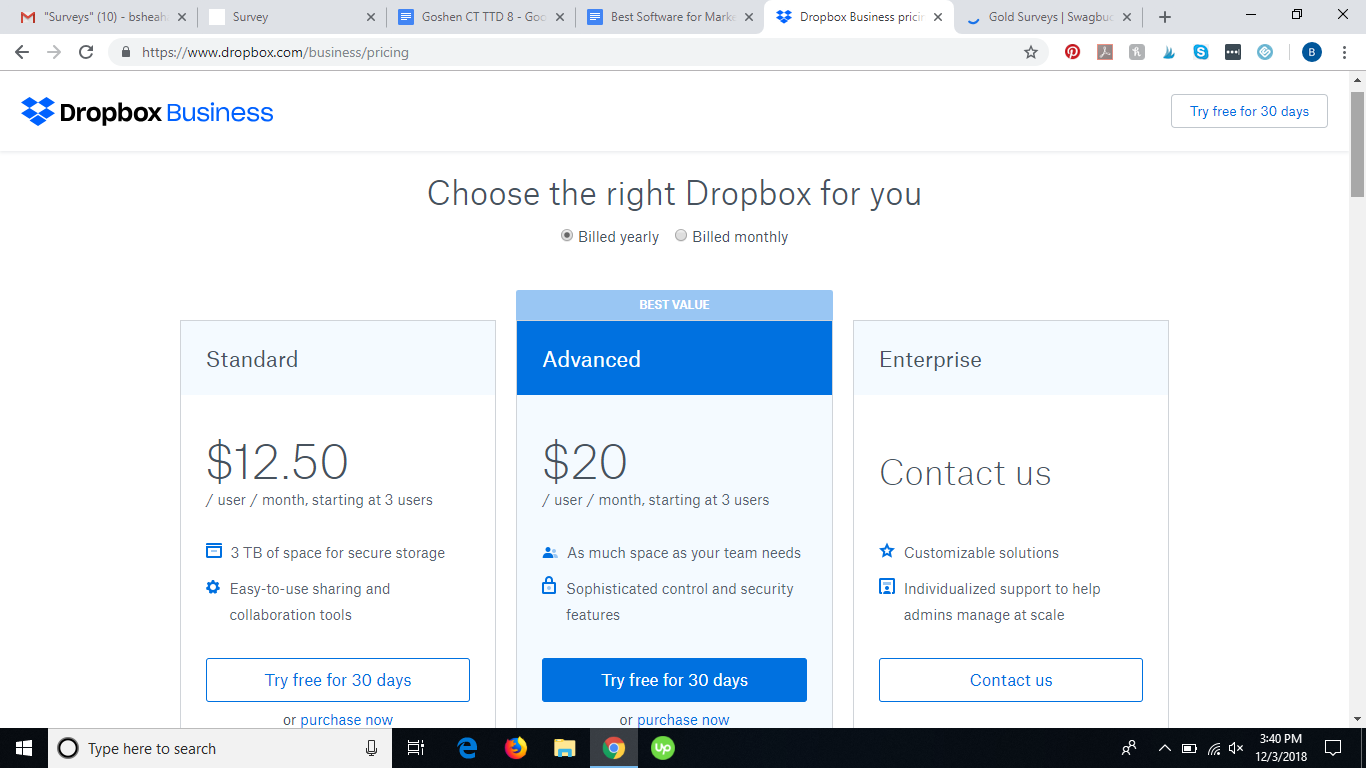Switch to the Gmail Surveys tab
1366x768 pixels.
[x=104, y=17]
